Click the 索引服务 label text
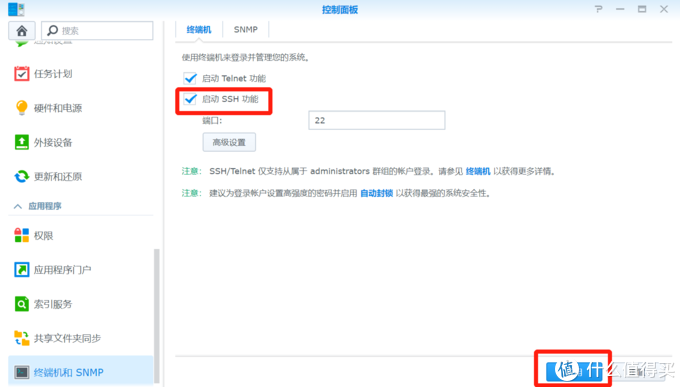 [53, 304]
